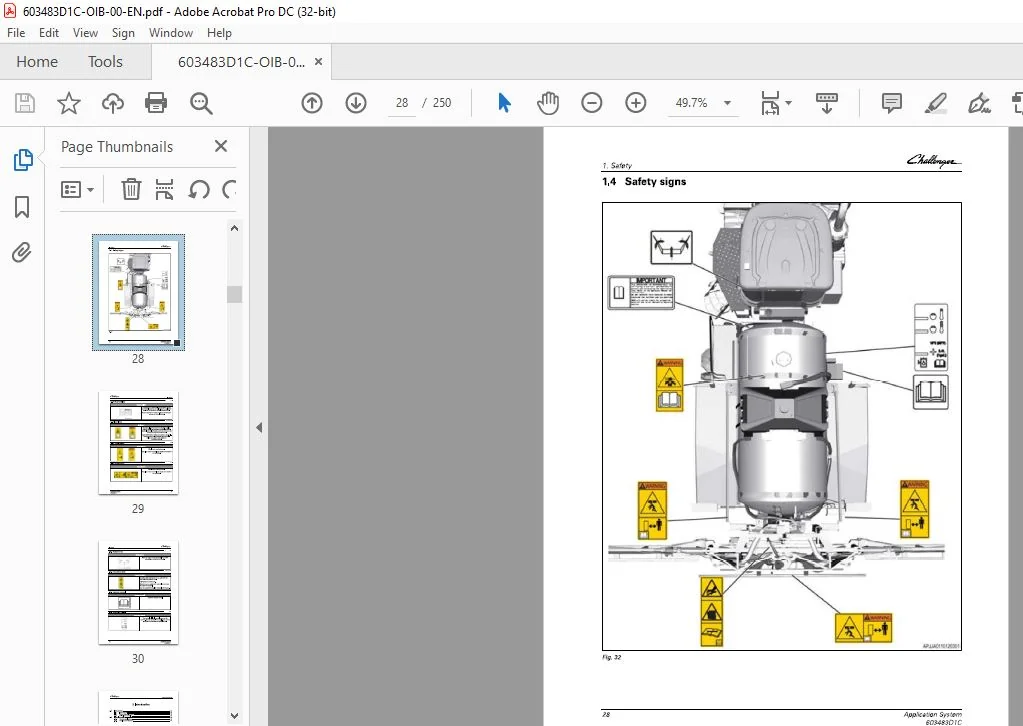Click the fit page width icon

(x=770, y=103)
